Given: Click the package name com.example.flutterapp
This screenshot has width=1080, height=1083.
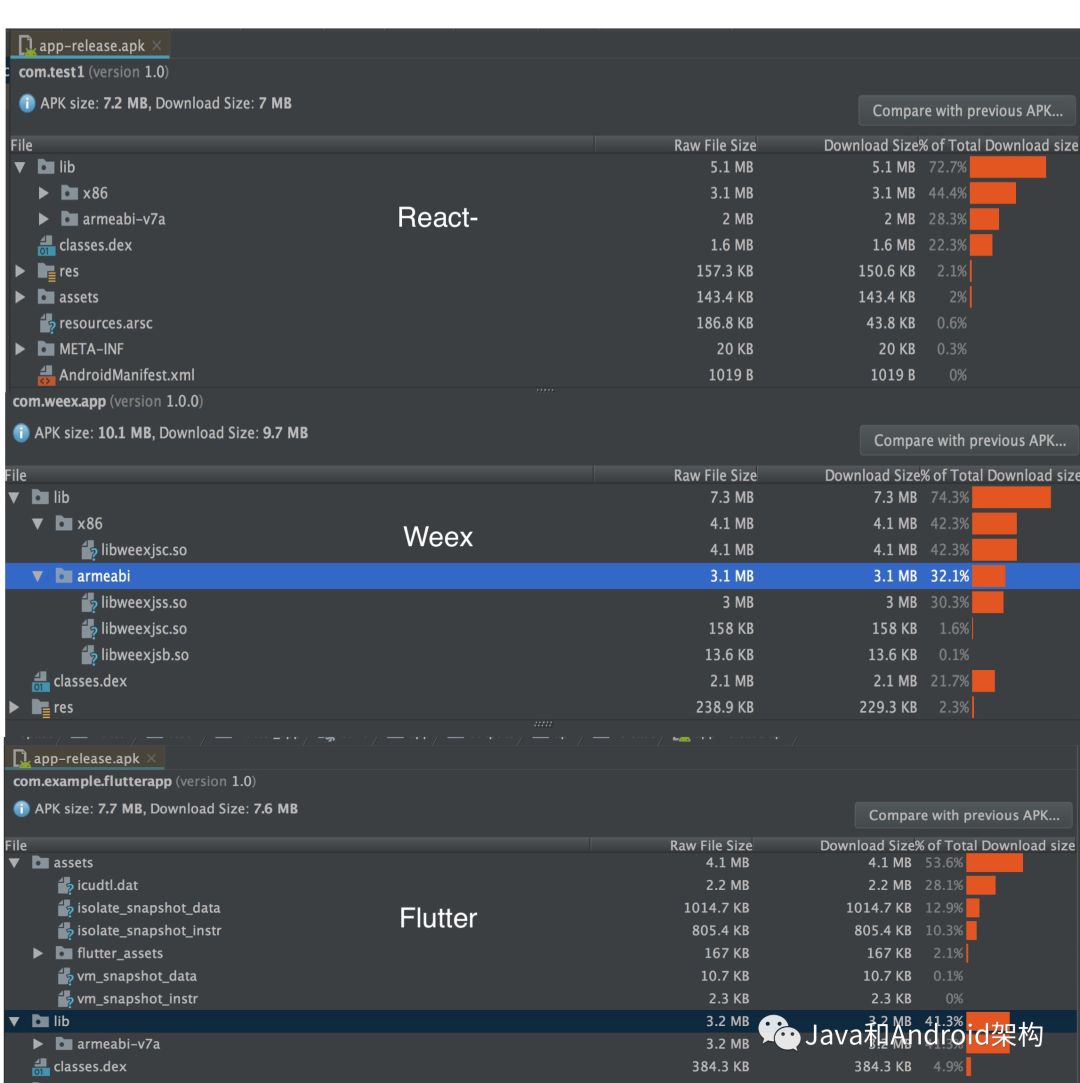Looking at the screenshot, I should tap(93, 781).
